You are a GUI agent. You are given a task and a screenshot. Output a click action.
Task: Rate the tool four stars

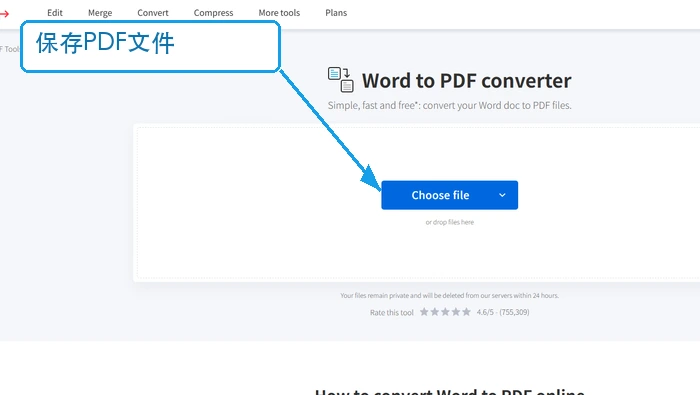tap(456, 312)
